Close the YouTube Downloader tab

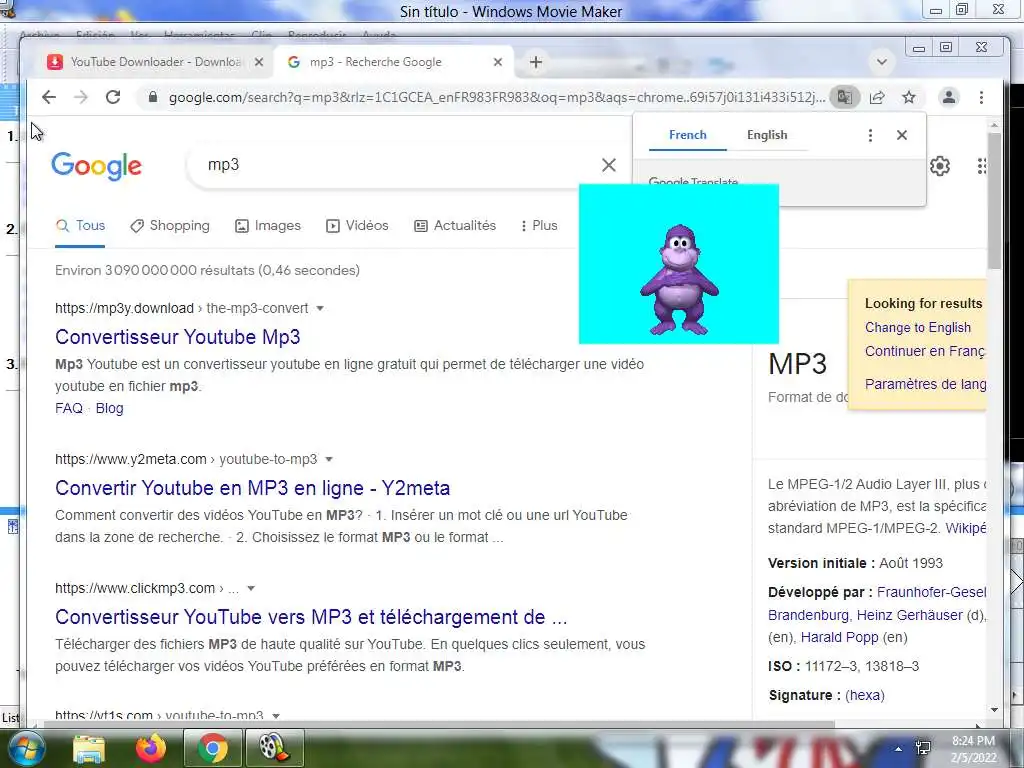(259, 62)
